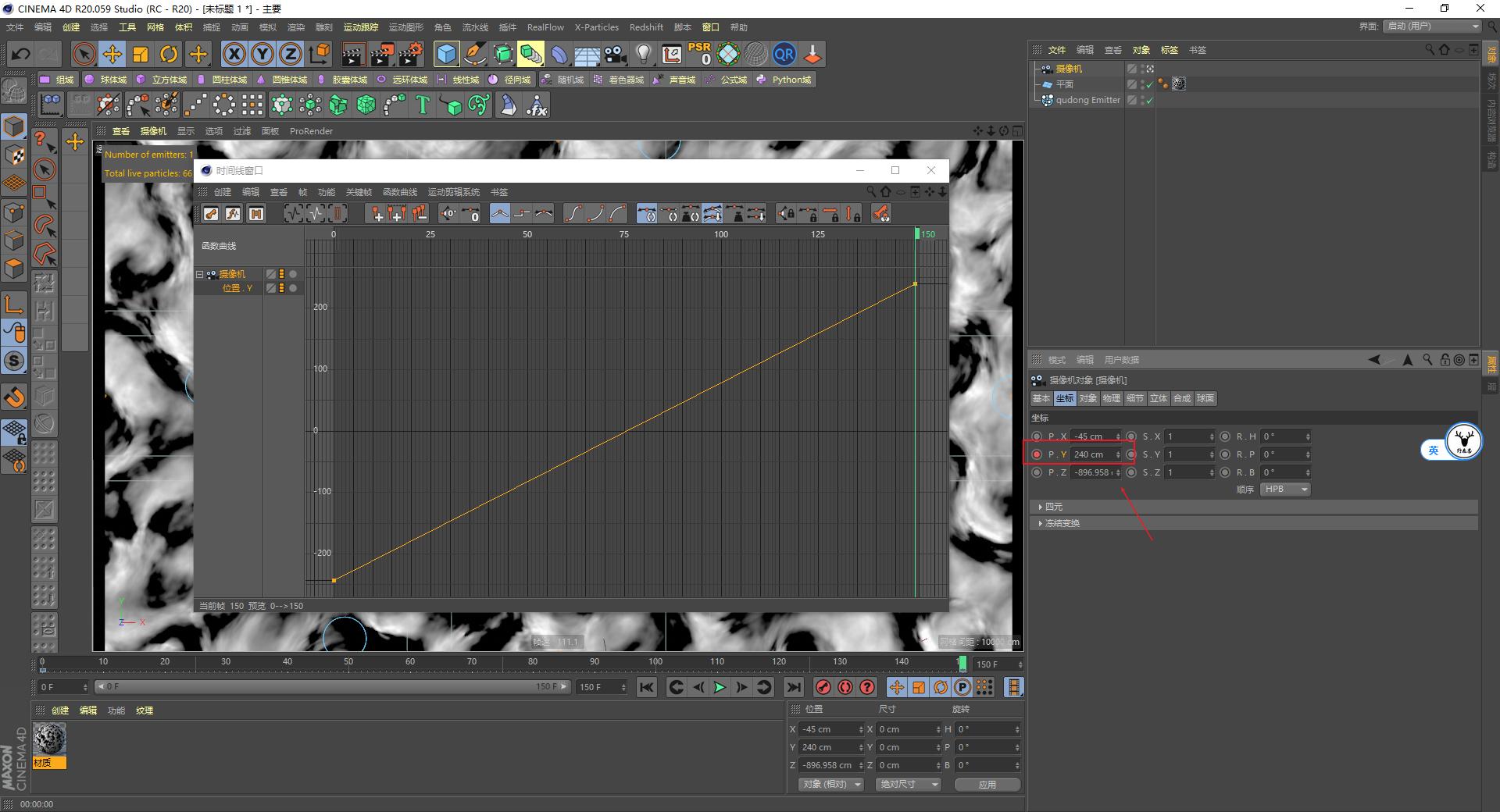Expand the 四元 section in attributes
Image resolution: width=1500 pixels, height=812 pixels.
tap(1053, 506)
